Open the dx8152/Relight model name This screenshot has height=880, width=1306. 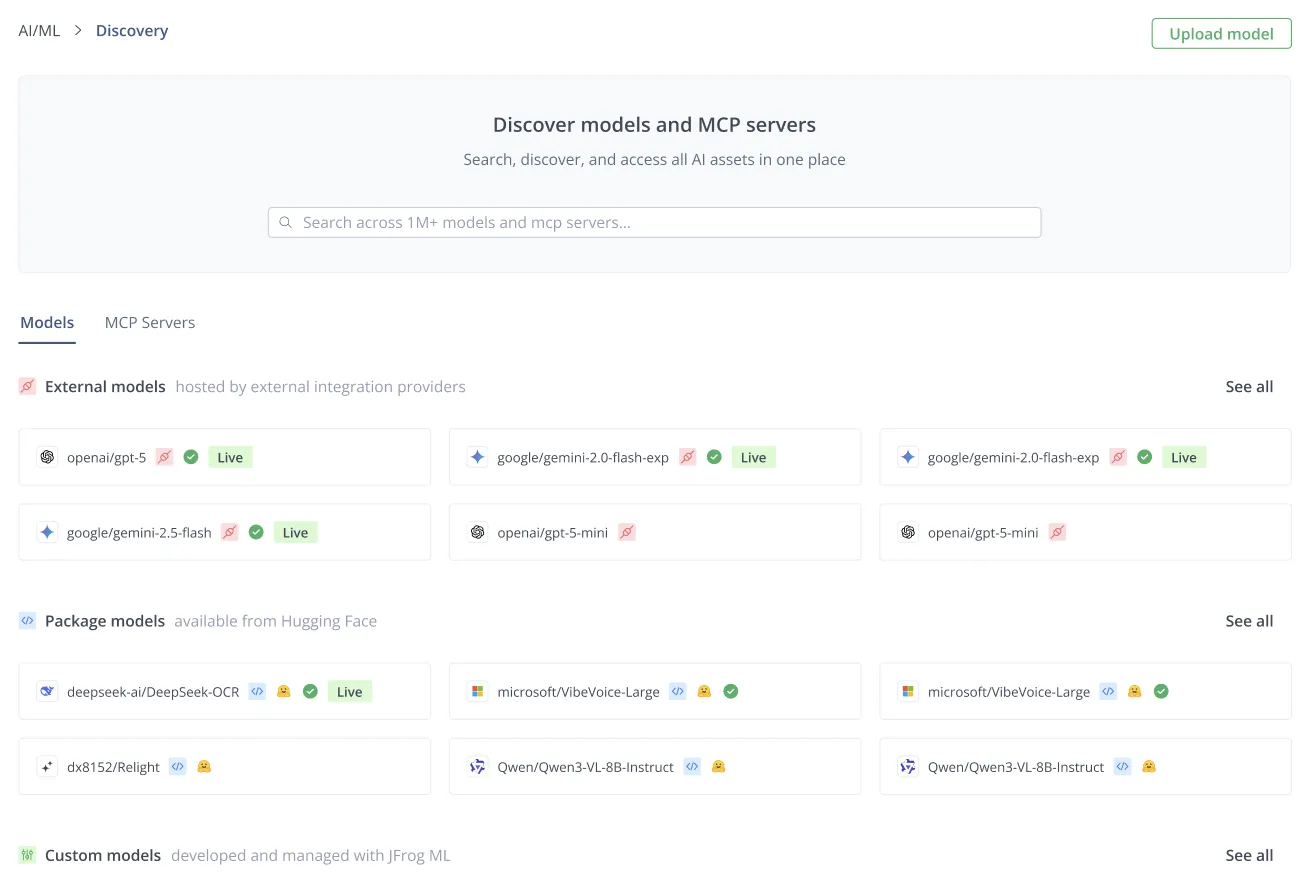coord(113,767)
